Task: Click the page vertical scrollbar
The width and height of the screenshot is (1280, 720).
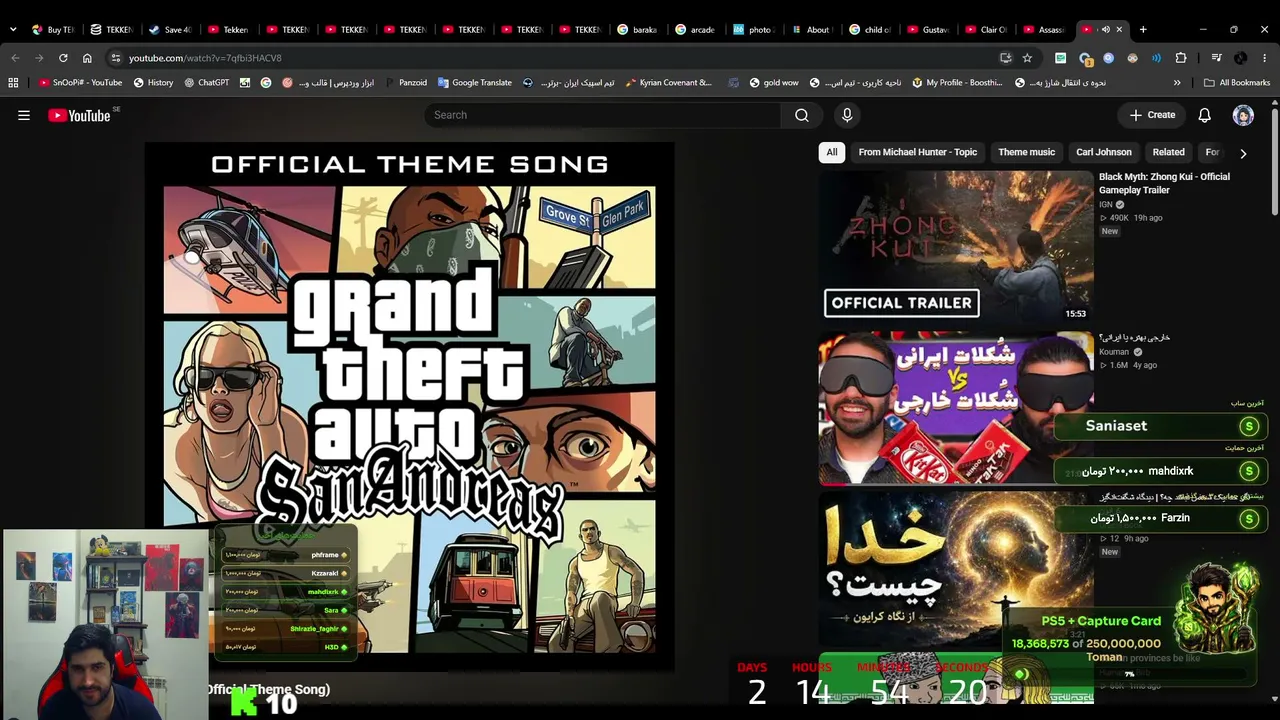Action: click(x=1275, y=160)
